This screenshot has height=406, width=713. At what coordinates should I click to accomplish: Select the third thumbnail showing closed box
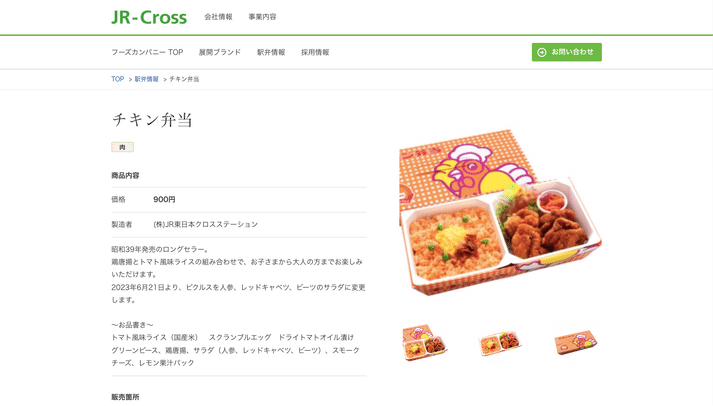click(x=575, y=343)
